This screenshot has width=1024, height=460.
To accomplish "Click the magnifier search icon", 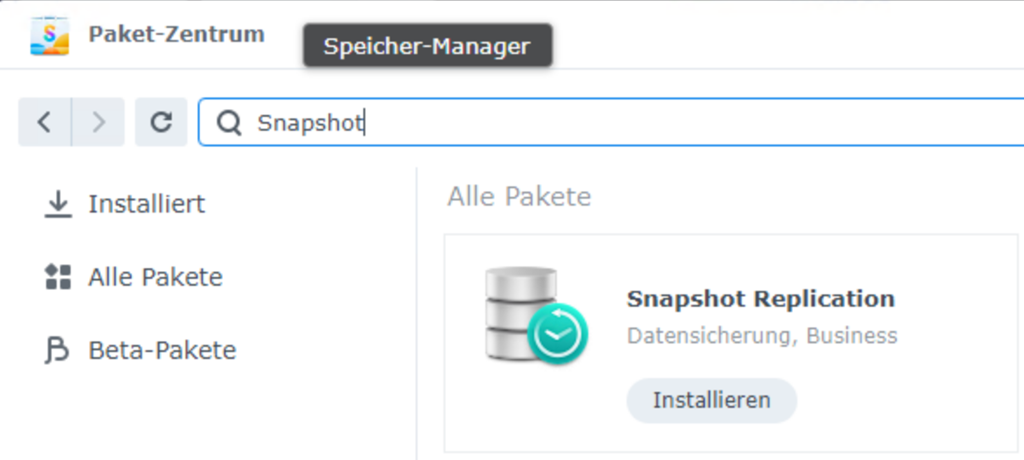I will tap(230, 123).
